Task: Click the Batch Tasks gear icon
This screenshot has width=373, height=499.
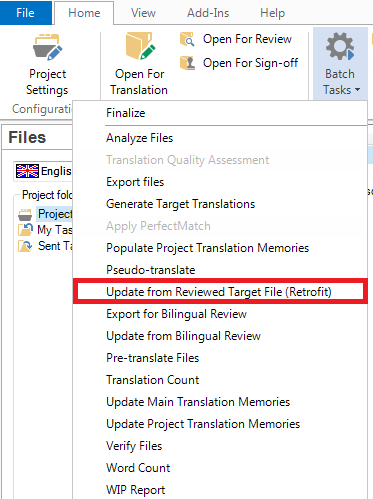Action: coord(340,46)
